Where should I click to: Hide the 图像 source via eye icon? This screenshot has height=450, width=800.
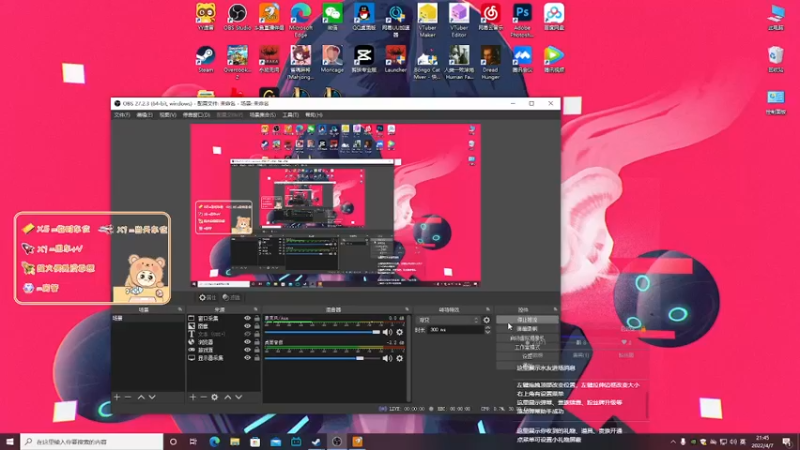247,326
